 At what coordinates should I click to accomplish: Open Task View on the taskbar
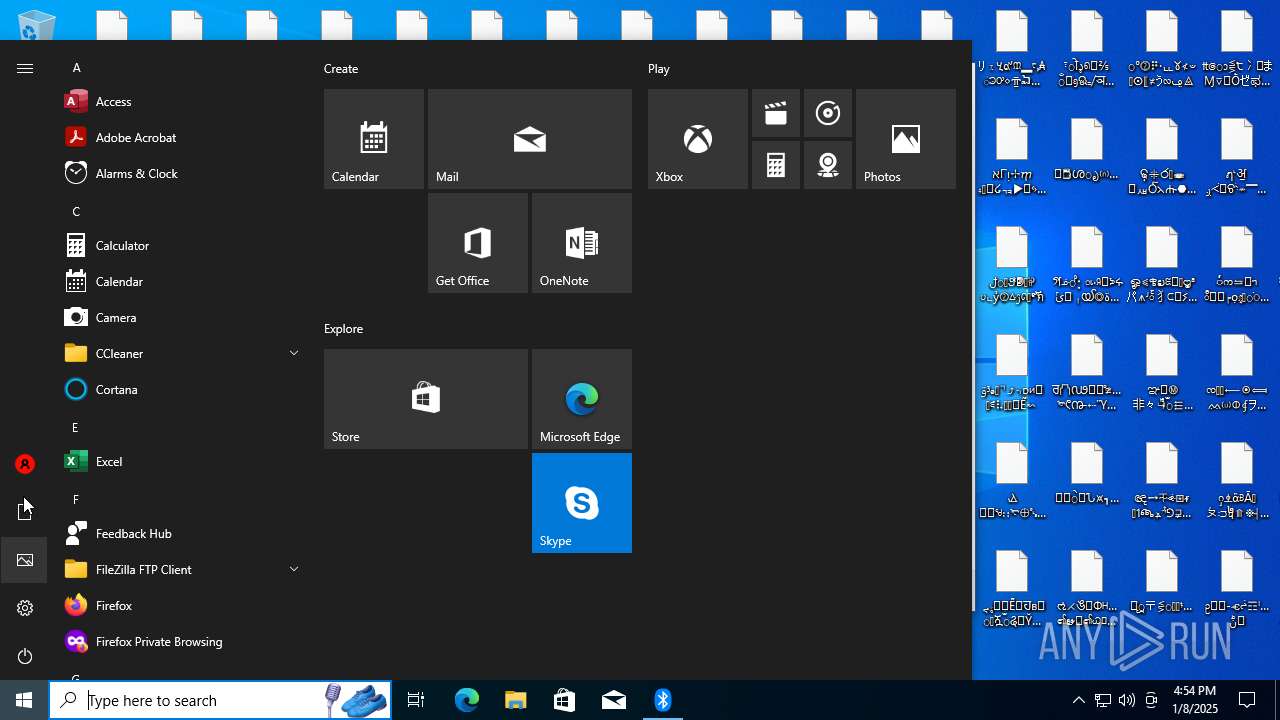tap(416, 700)
